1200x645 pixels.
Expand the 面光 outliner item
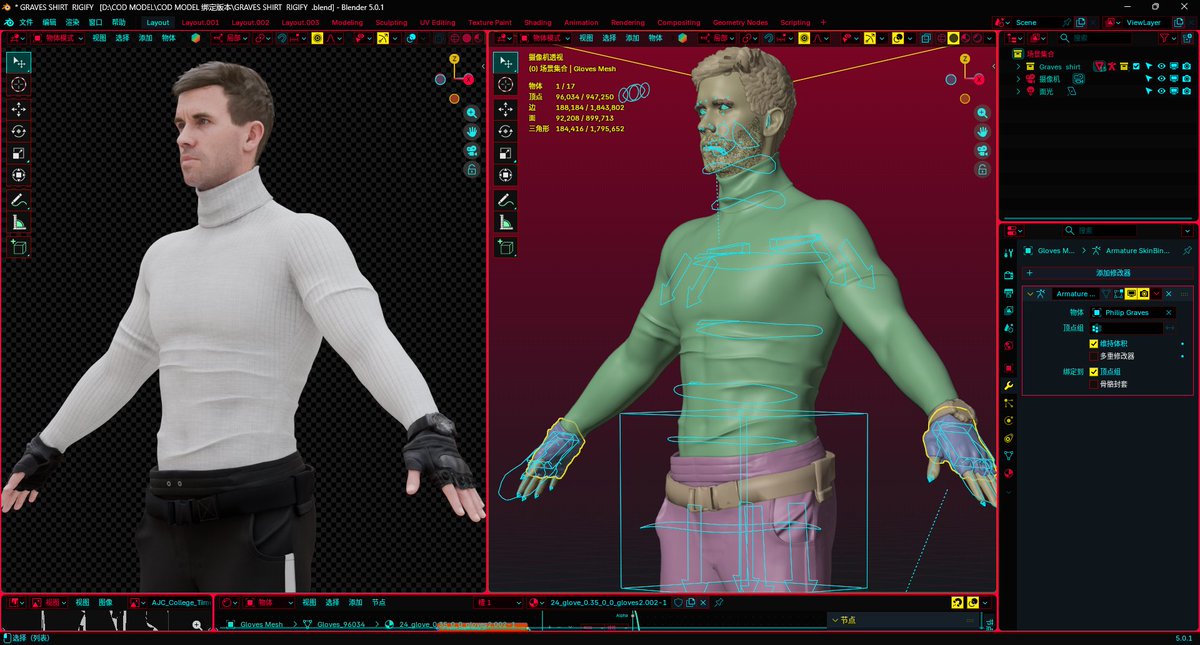1019,91
